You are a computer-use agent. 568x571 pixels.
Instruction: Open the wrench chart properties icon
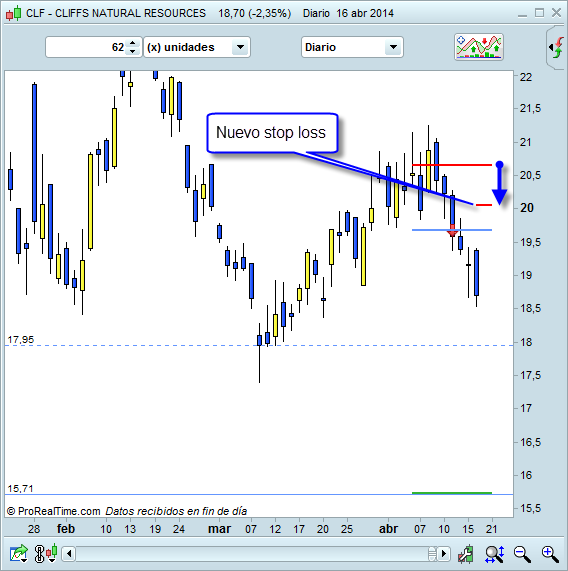[x=466, y=554]
